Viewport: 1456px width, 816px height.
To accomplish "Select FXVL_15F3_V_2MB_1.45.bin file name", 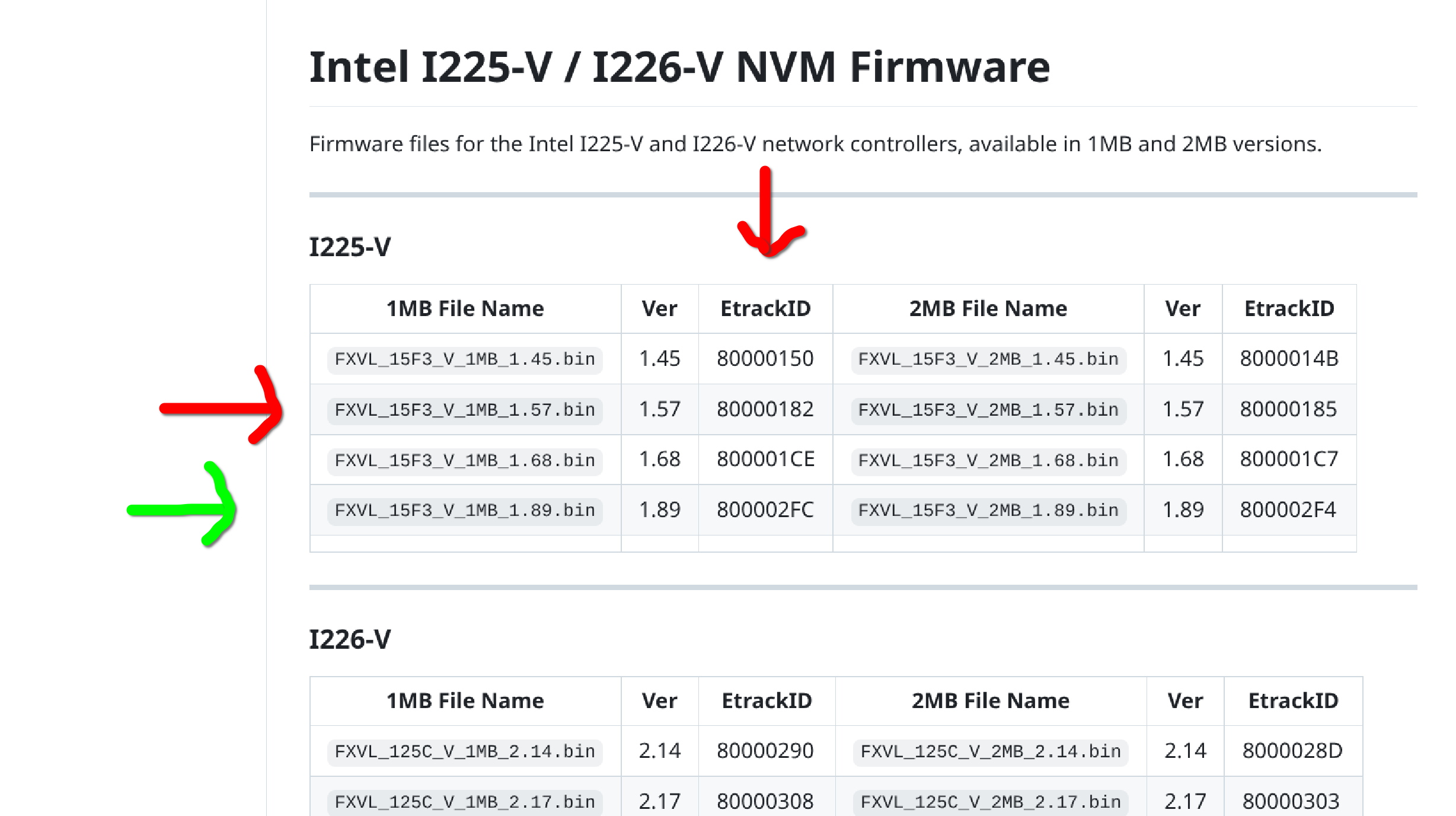I will pos(988,359).
